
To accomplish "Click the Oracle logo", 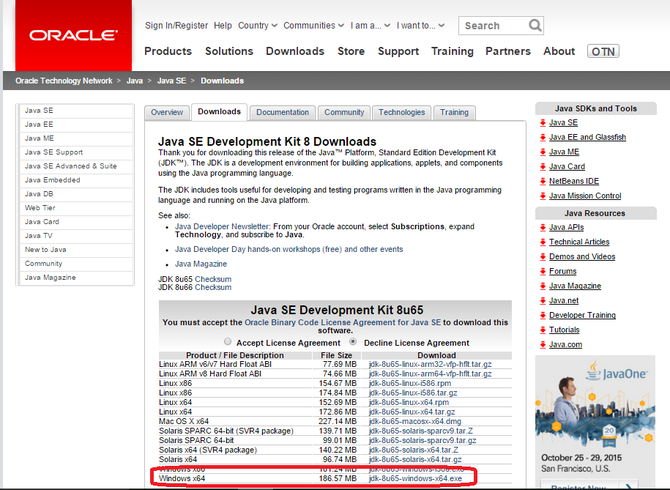I will pyautogui.click(x=73, y=35).
